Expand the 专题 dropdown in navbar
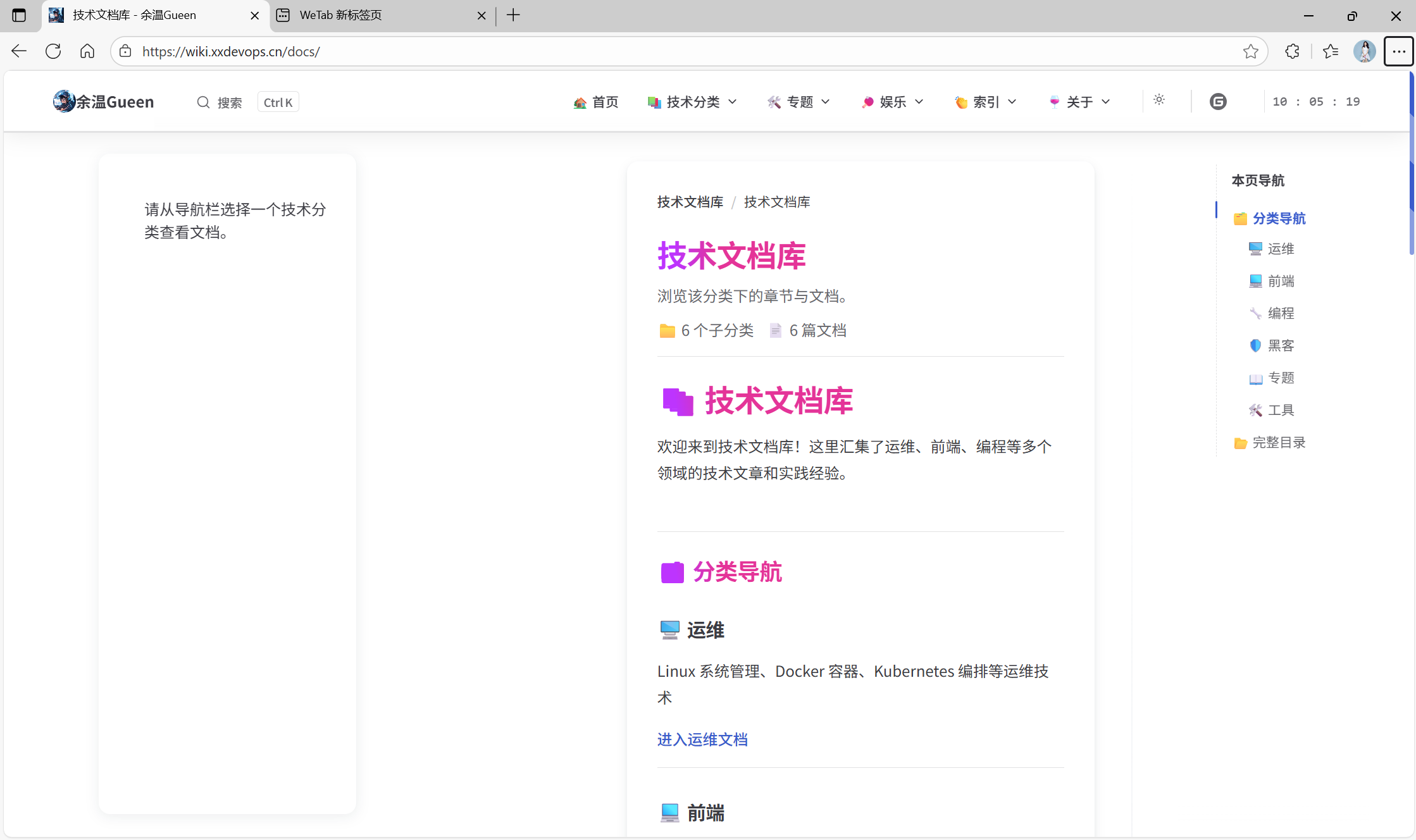Image resolution: width=1416 pixels, height=840 pixels. click(798, 102)
